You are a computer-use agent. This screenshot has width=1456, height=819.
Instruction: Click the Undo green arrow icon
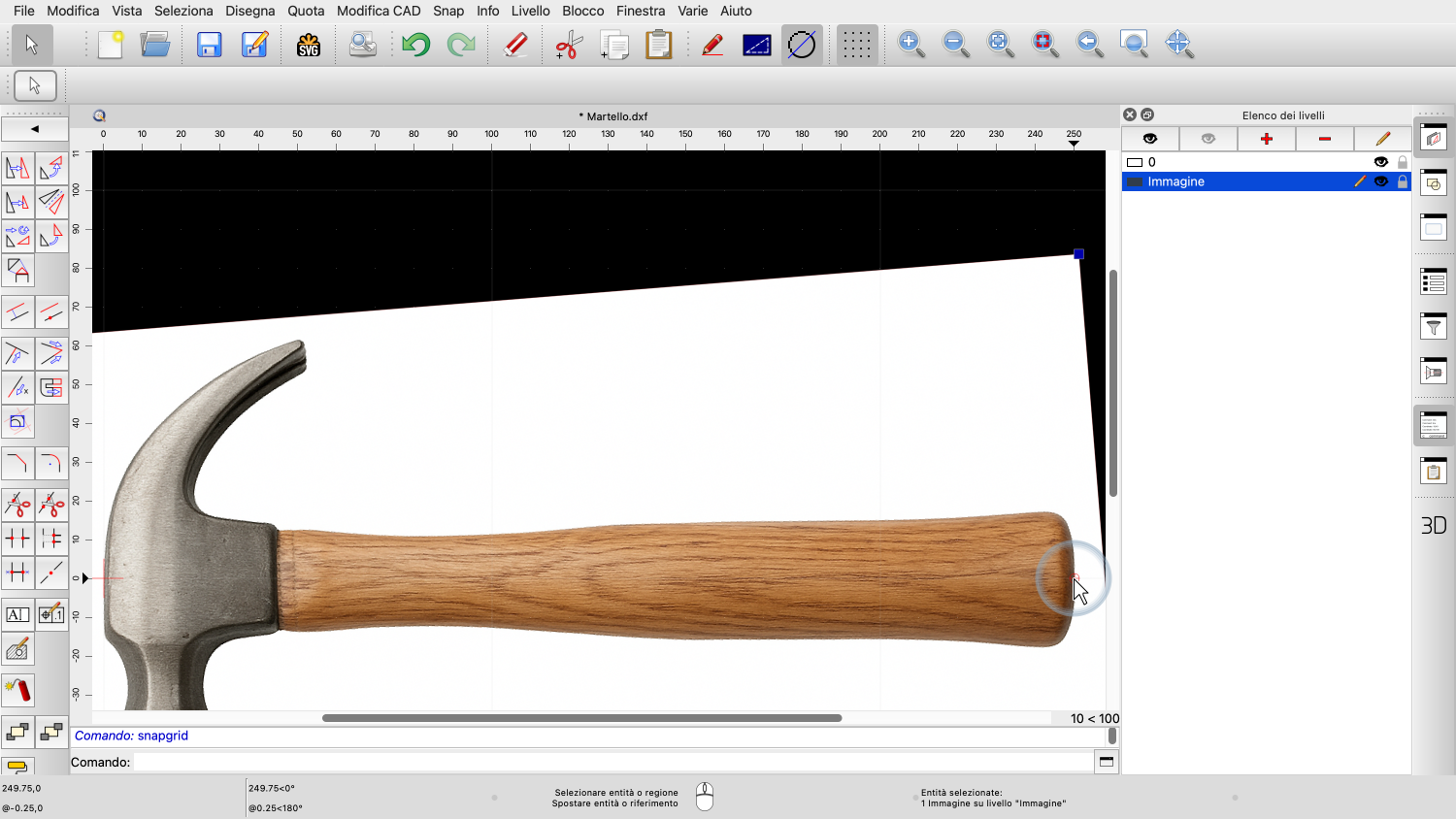pos(415,45)
